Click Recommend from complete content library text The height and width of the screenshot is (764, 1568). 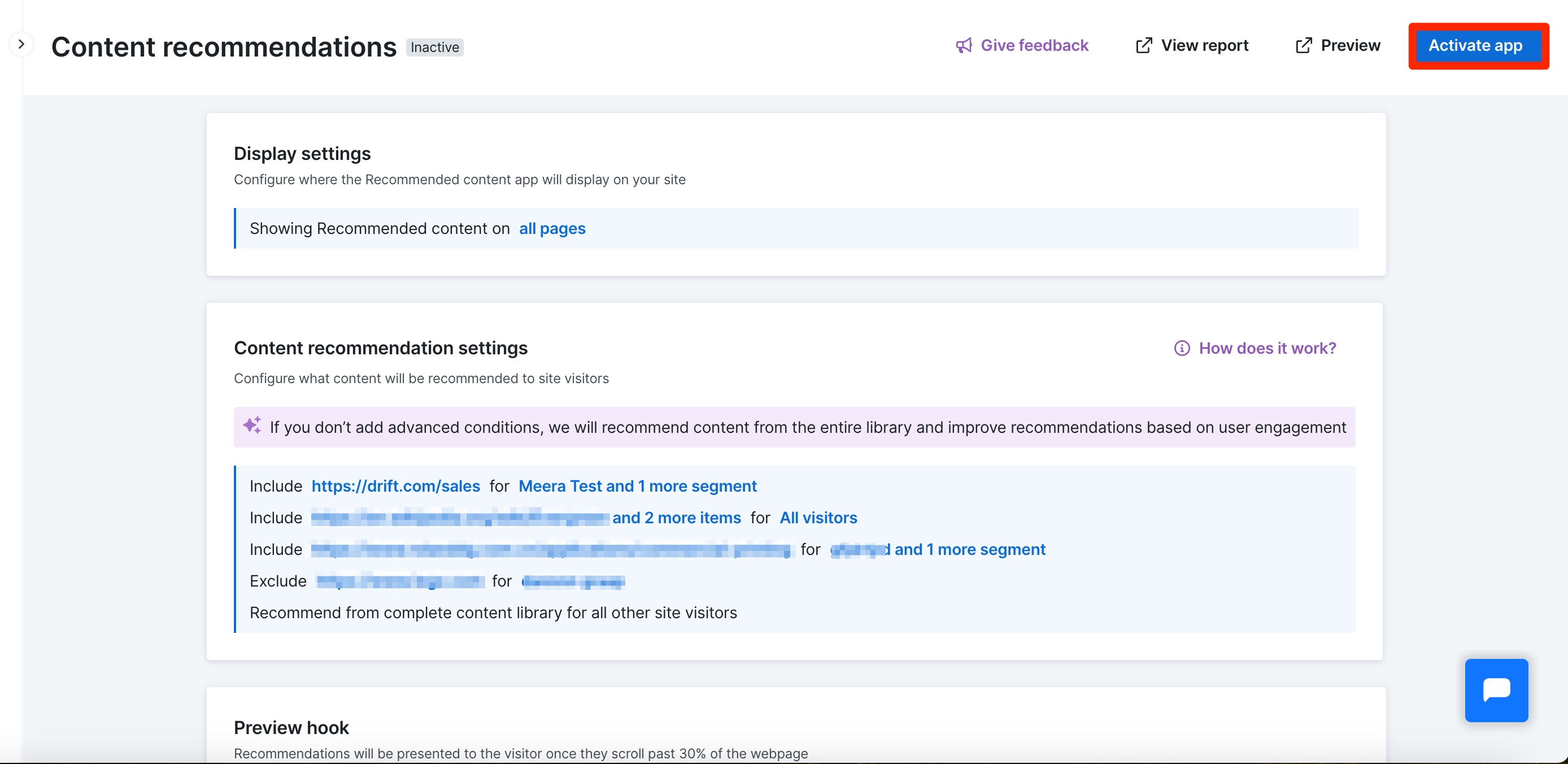click(x=493, y=613)
